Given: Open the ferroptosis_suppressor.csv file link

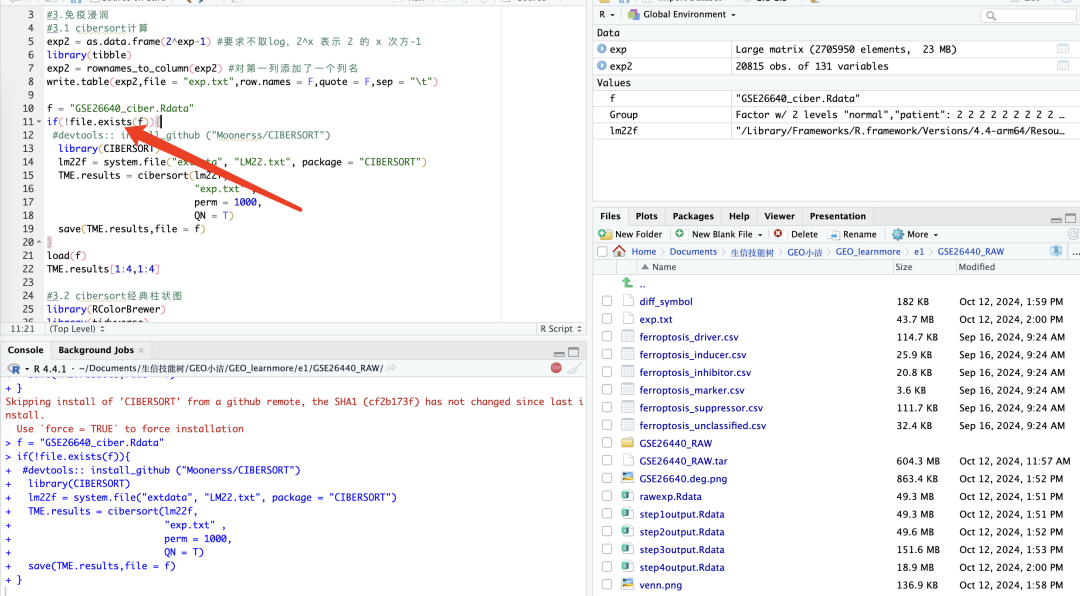Looking at the screenshot, I should tap(701, 408).
